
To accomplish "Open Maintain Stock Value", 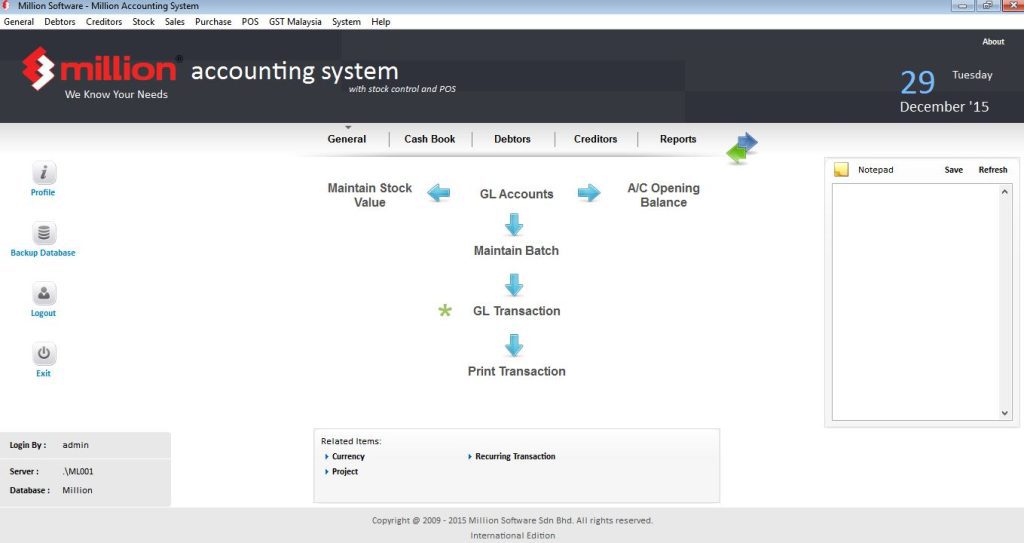I will [x=370, y=195].
